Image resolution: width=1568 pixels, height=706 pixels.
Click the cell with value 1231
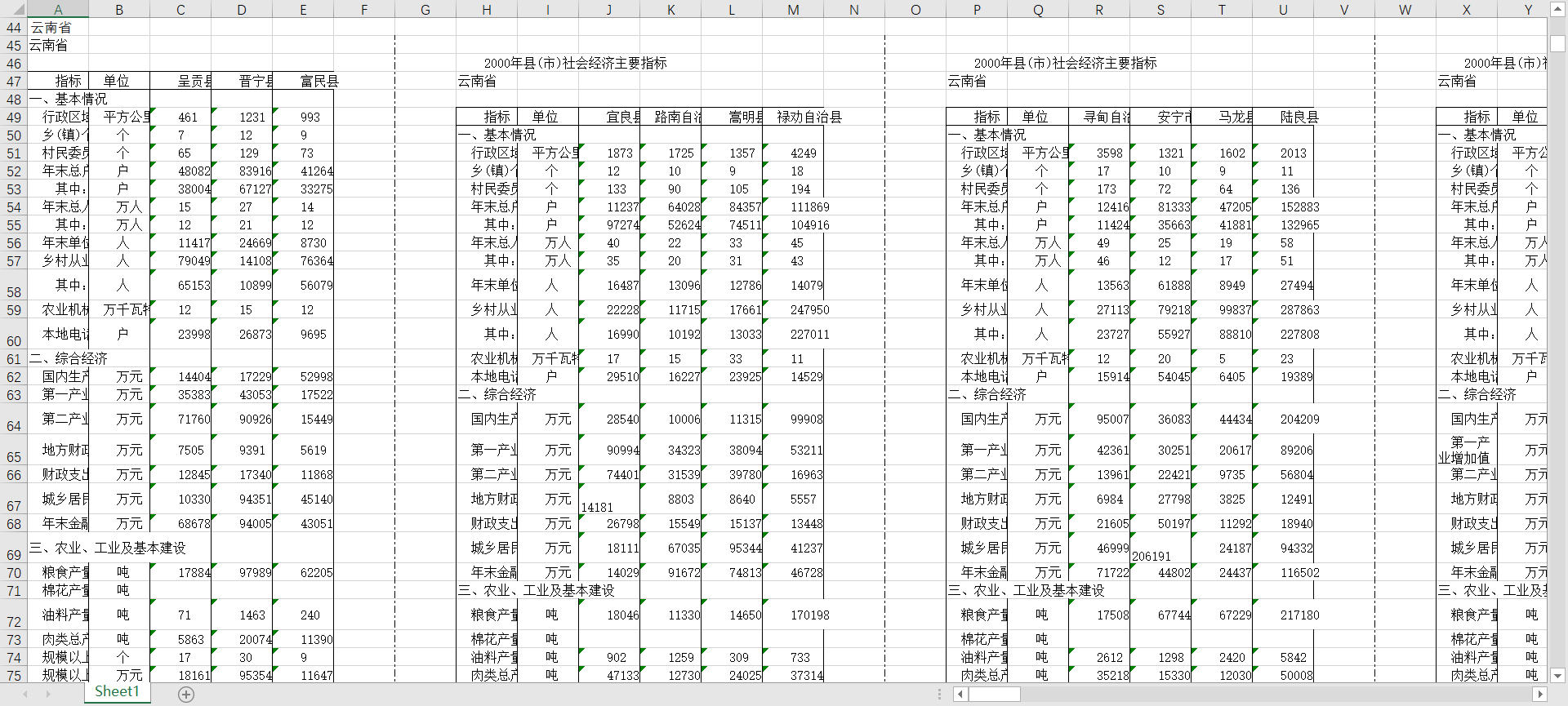click(242, 117)
